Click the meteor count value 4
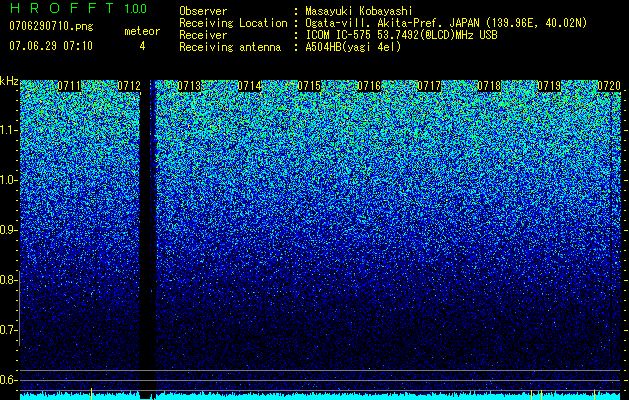 pyautogui.click(x=142, y=46)
